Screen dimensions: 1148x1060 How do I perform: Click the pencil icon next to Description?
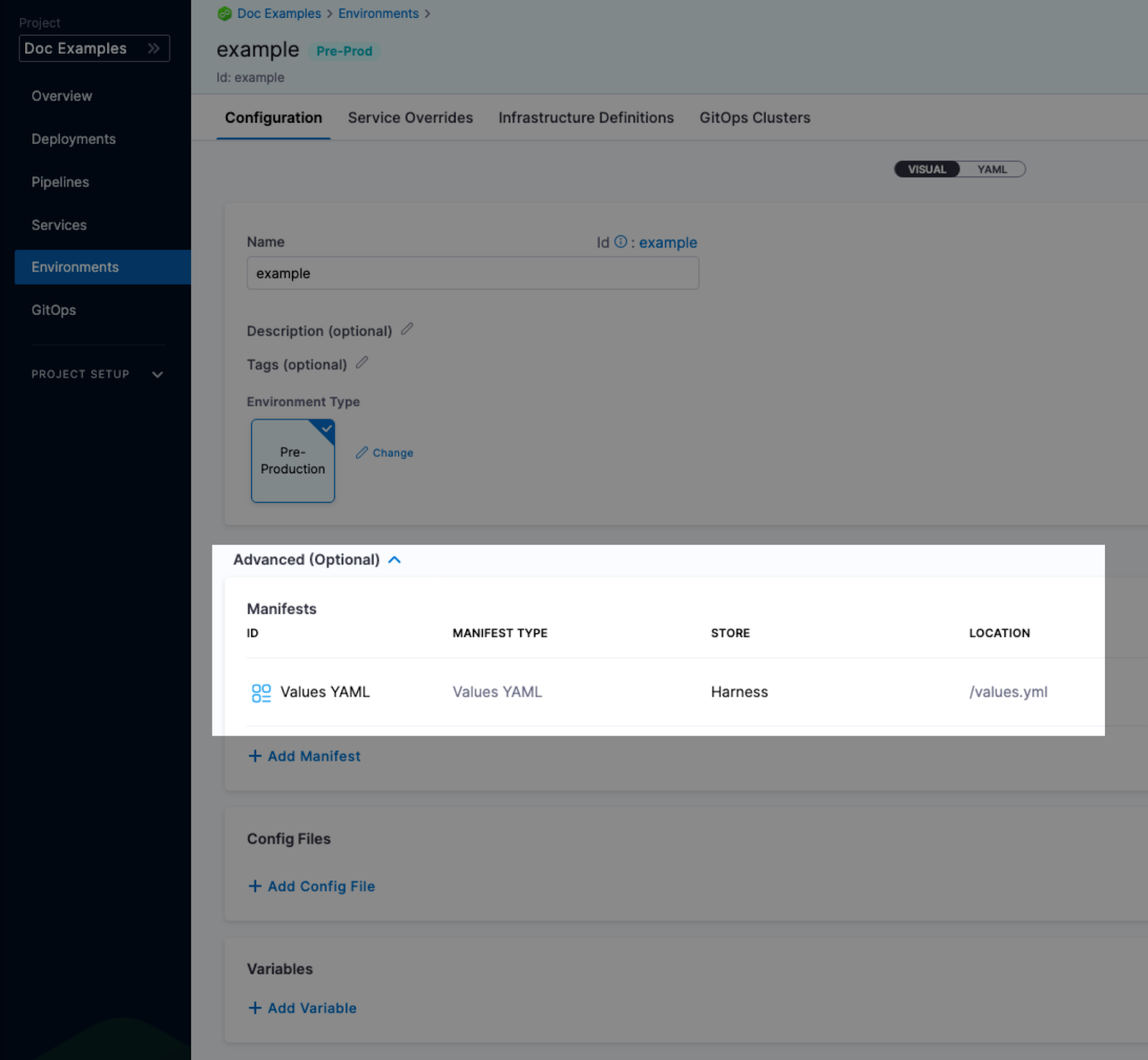(x=407, y=329)
